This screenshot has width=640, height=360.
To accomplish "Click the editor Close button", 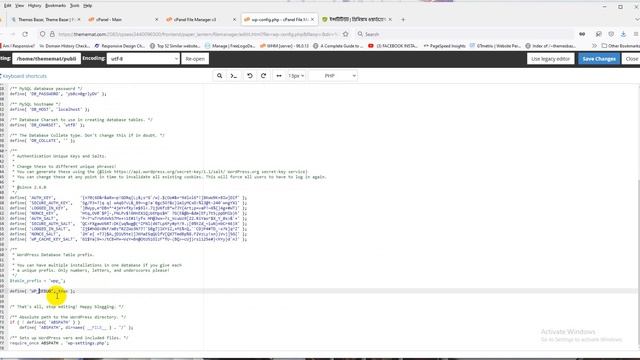I will (x=631, y=59).
